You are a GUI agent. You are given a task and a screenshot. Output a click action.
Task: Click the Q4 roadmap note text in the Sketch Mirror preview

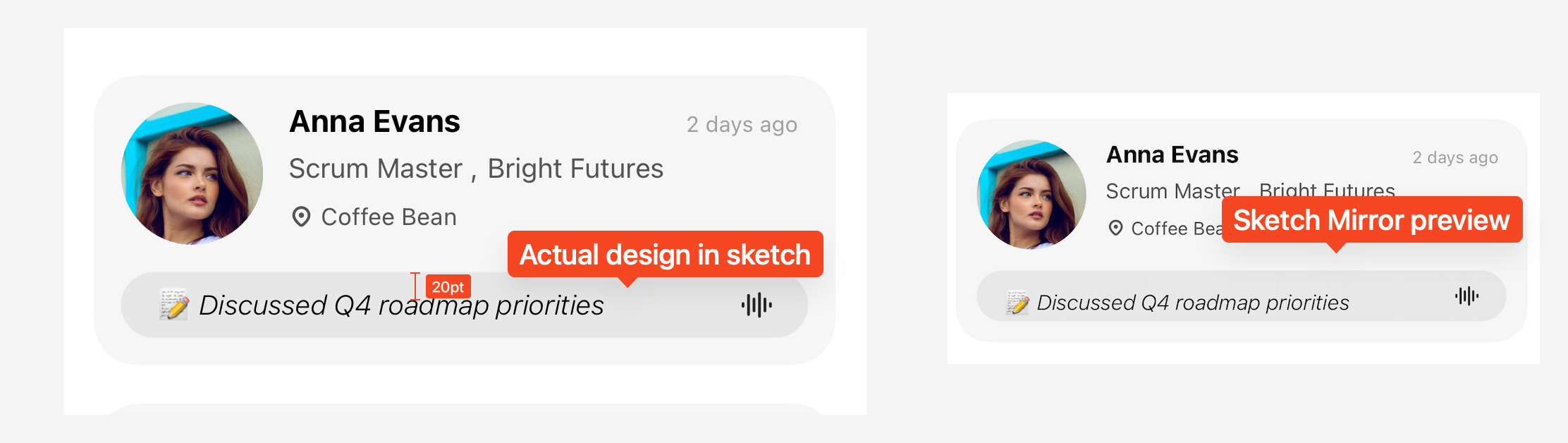[x=1193, y=303]
